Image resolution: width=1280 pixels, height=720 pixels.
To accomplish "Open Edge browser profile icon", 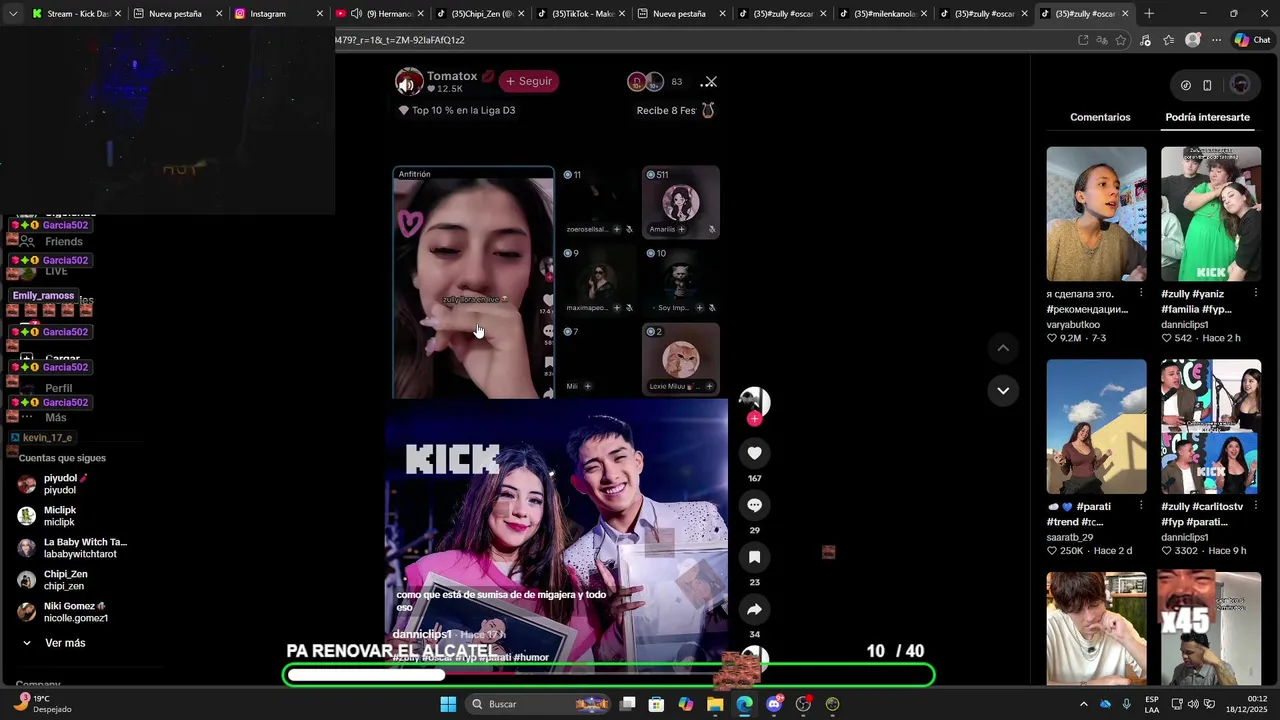I will point(1192,40).
